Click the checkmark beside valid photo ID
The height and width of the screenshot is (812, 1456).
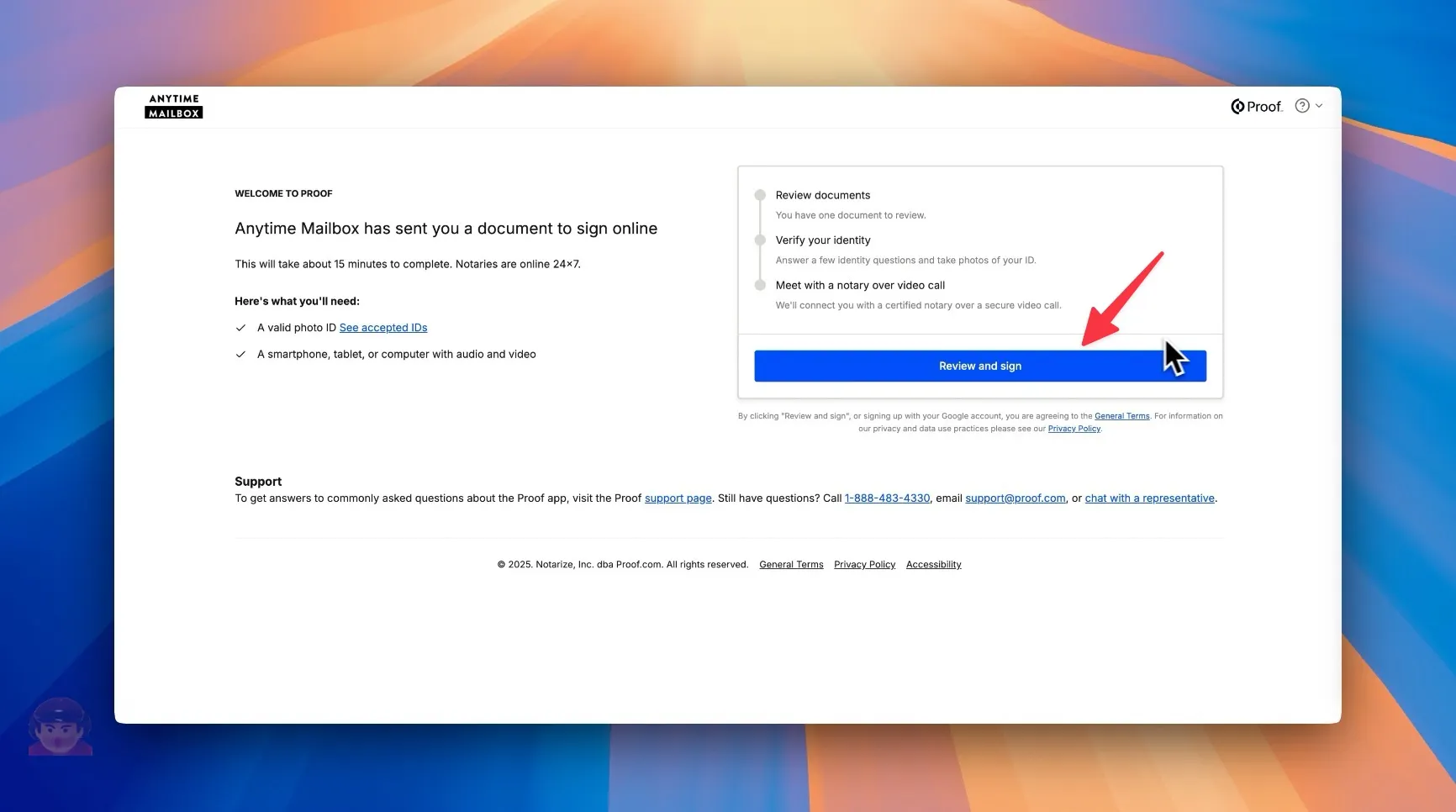[240, 328]
